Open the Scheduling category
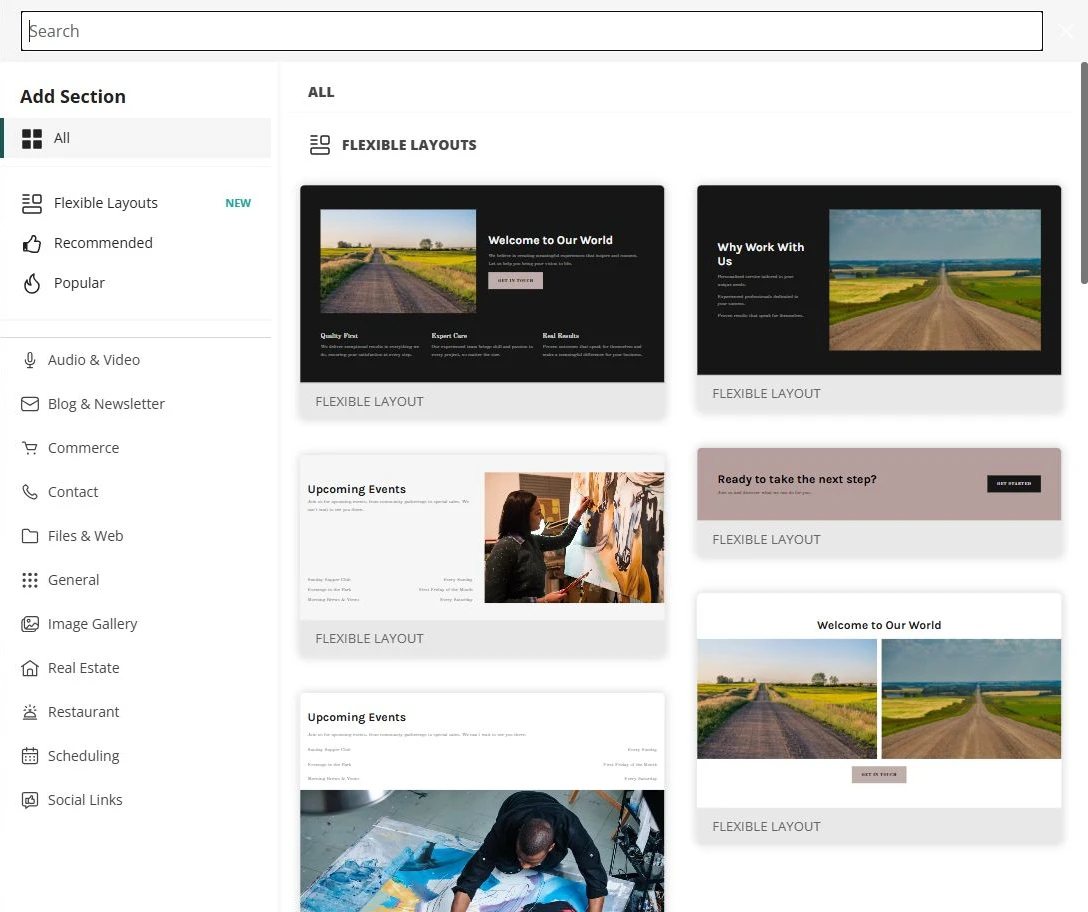1088x912 pixels. [136, 756]
